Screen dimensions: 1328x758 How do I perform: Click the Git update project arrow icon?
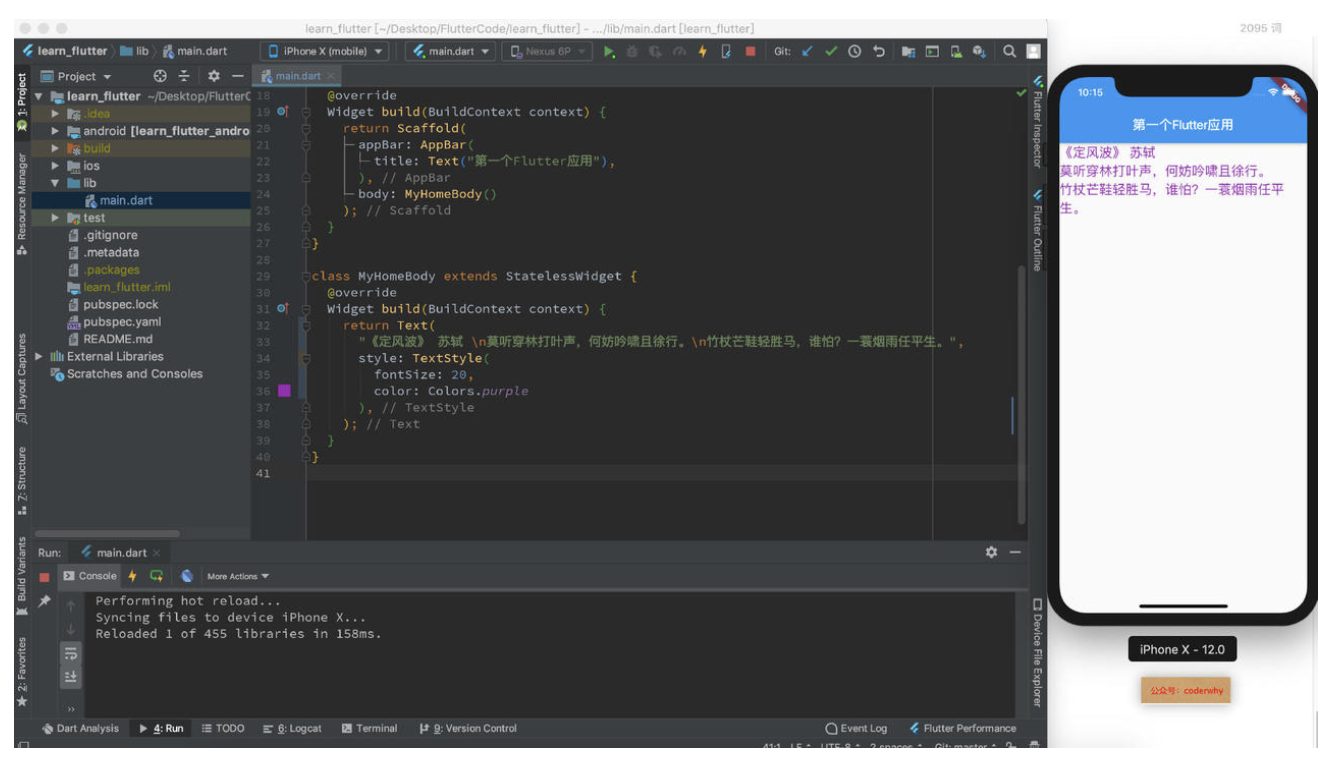pos(807,51)
